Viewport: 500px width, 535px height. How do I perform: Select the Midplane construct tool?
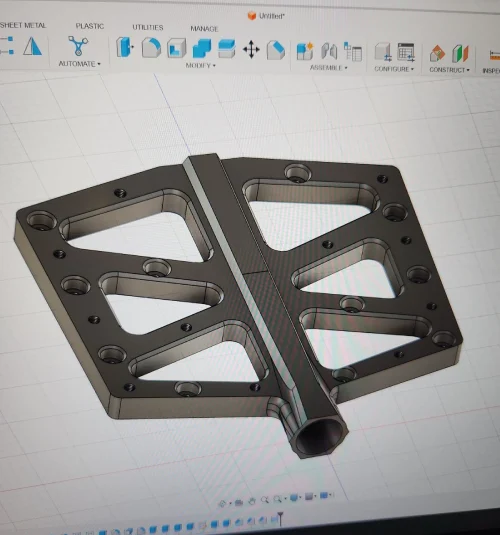[460, 54]
